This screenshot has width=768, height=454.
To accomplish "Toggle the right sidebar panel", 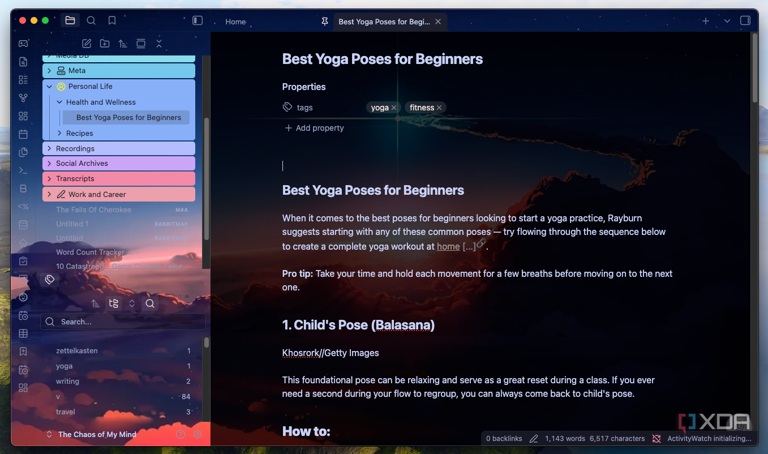I will click(745, 21).
